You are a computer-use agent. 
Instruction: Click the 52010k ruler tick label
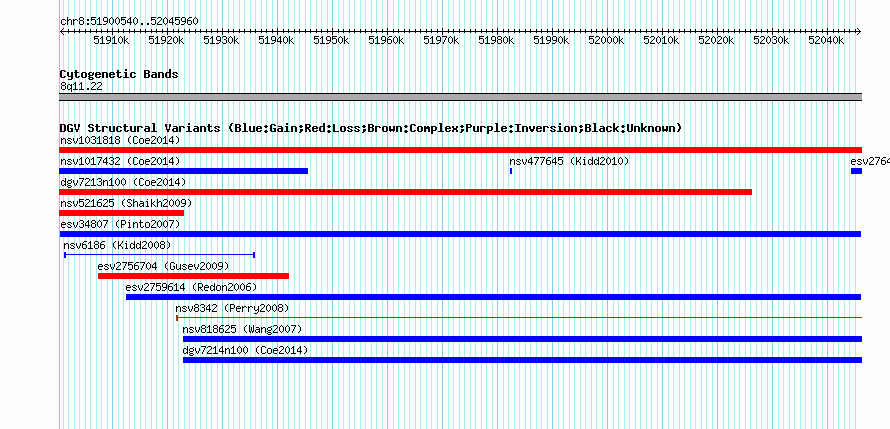[661, 40]
